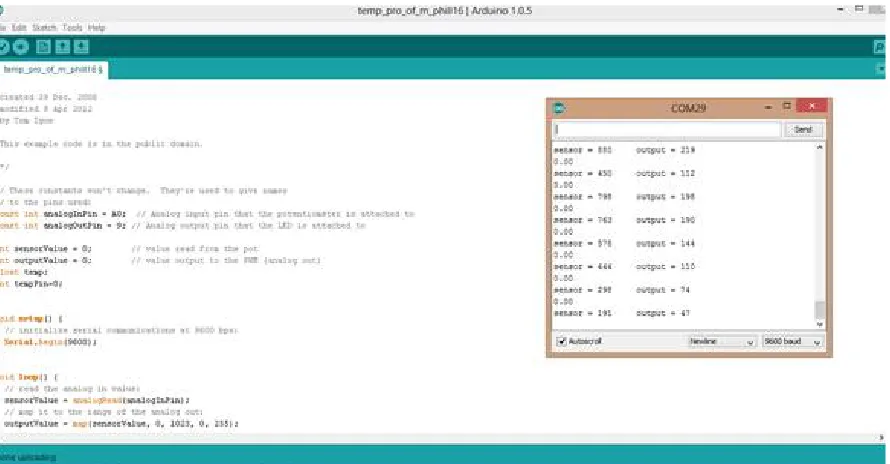Image resolution: width=890 pixels, height=464 pixels.
Task: Minimize the COM29 serial monitor window
Action: coord(768,106)
